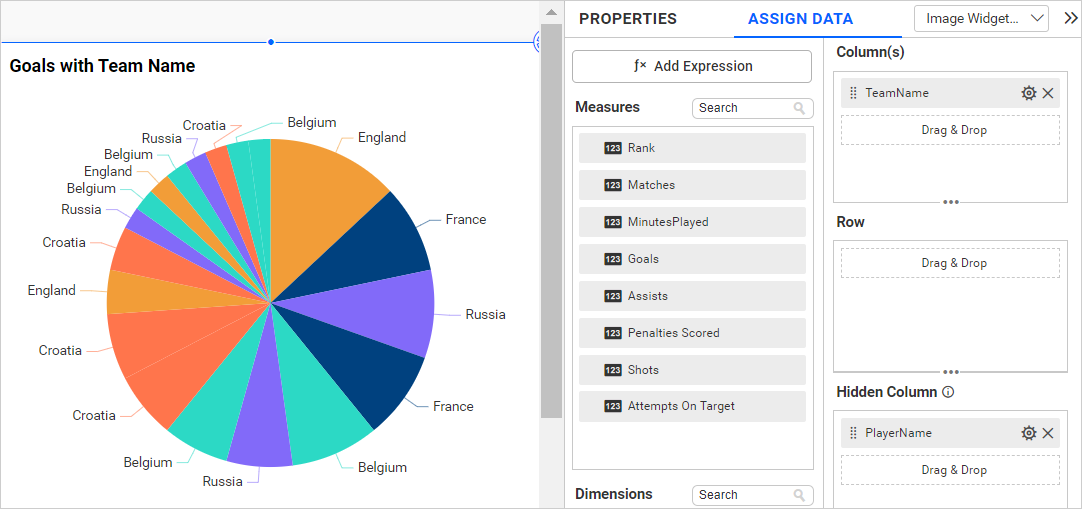Collapse panel using double chevron icon
The width and height of the screenshot is (1082, 509).
(x=1071, y=18)
